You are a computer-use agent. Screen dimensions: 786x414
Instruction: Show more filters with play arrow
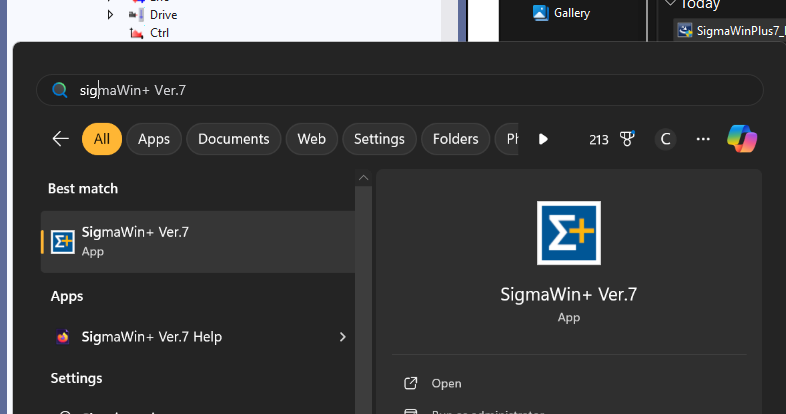543,139
